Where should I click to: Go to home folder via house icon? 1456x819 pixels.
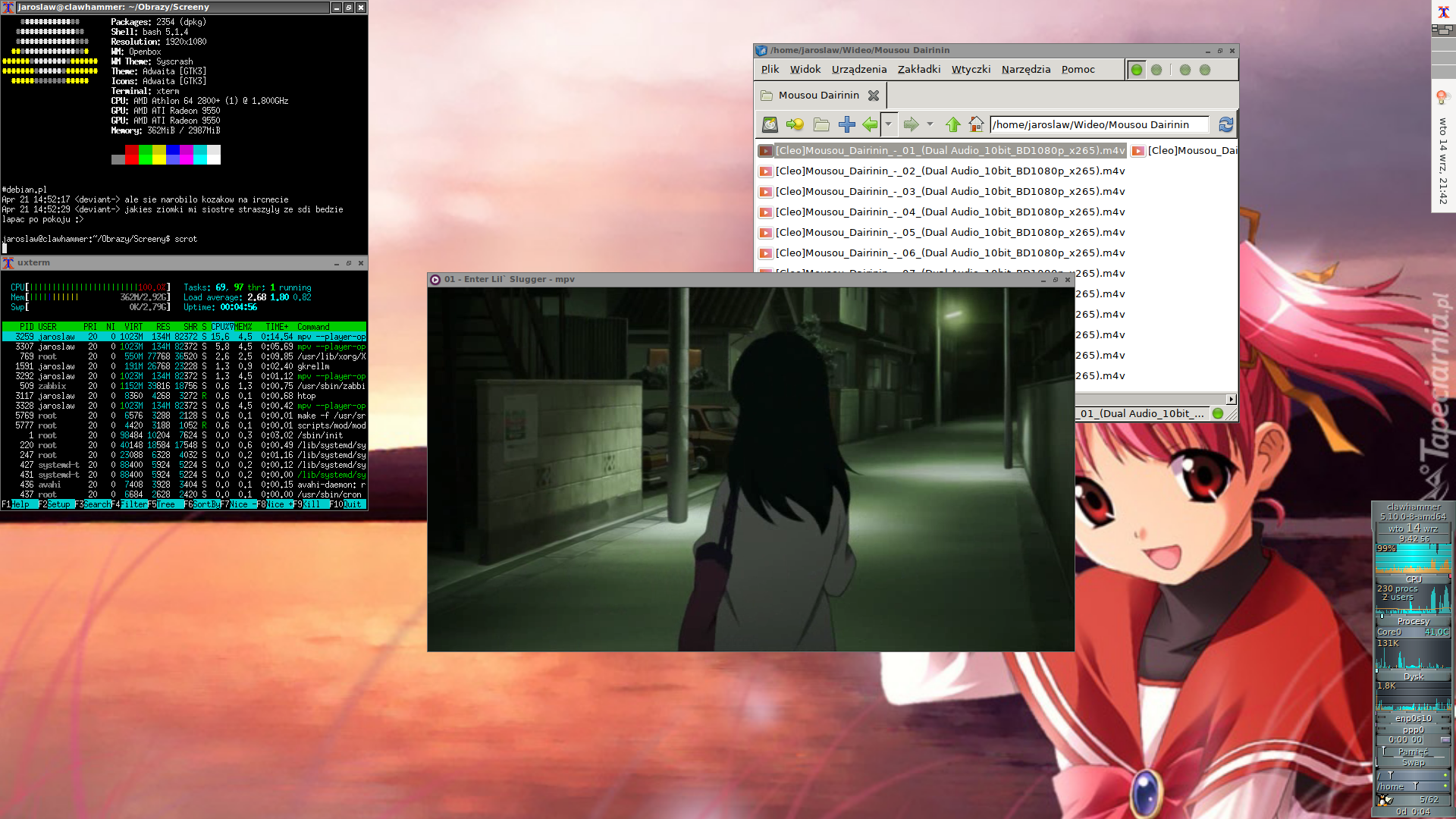click(976, 124)
